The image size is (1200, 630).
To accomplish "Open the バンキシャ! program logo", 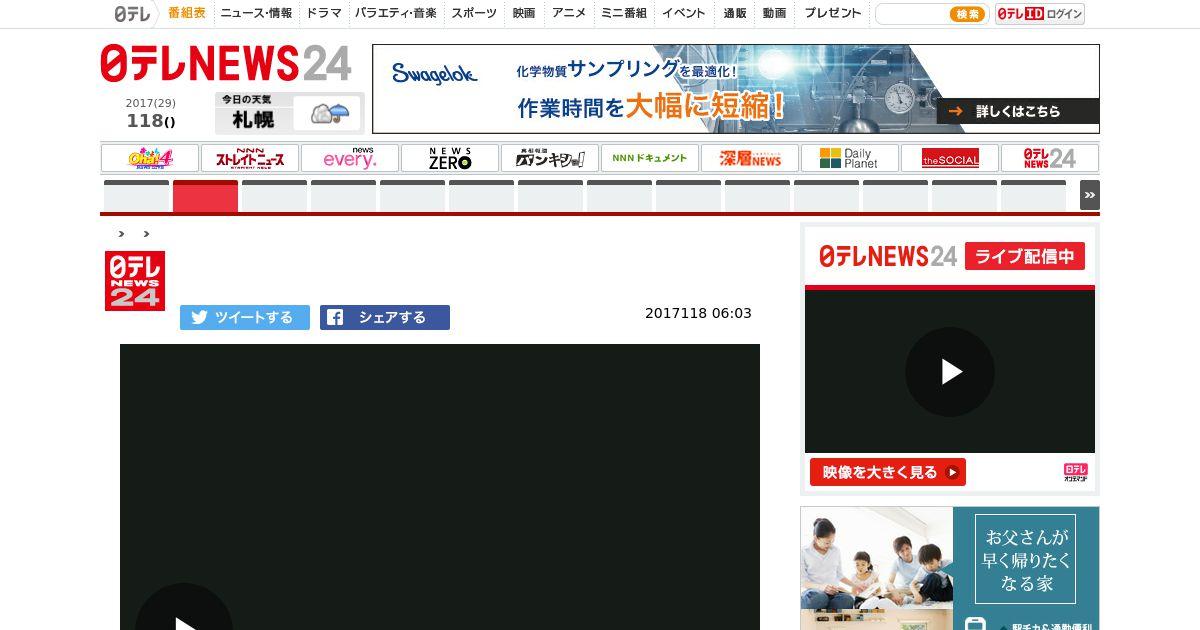I will 550,158.
